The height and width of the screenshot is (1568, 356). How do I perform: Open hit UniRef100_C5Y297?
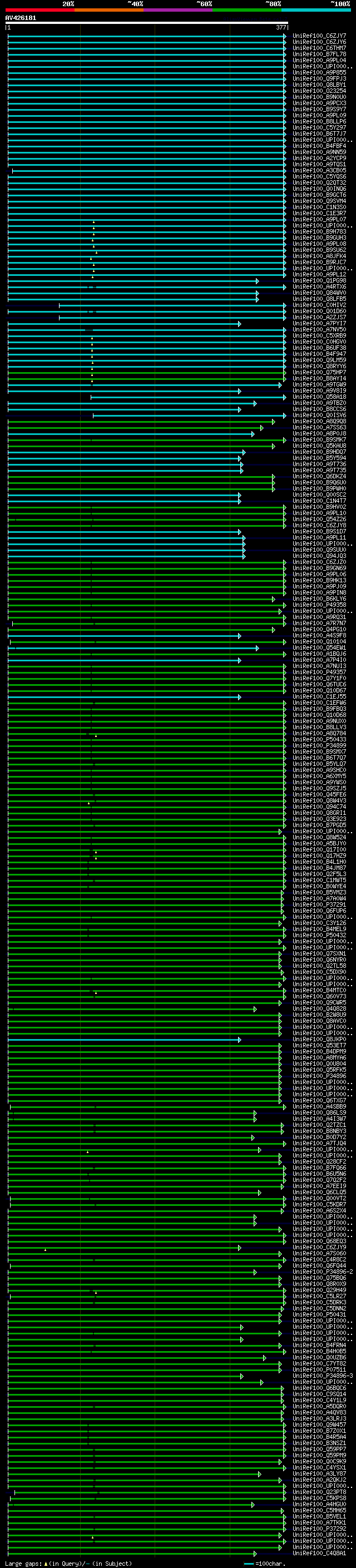coord(319,128)
